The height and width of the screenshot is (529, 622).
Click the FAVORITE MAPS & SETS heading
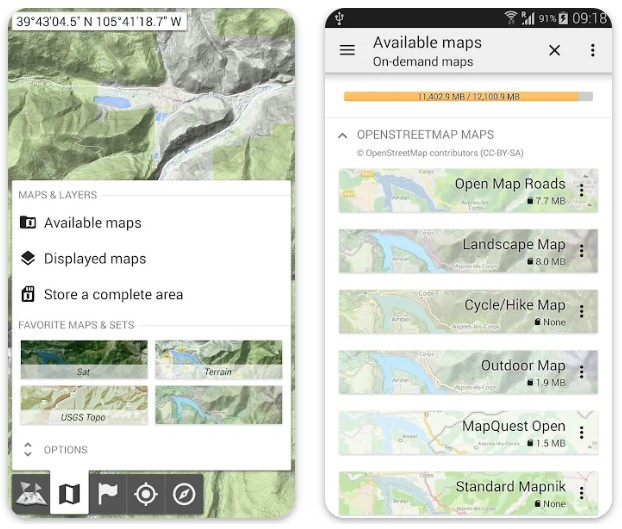[x=76, y=325]
